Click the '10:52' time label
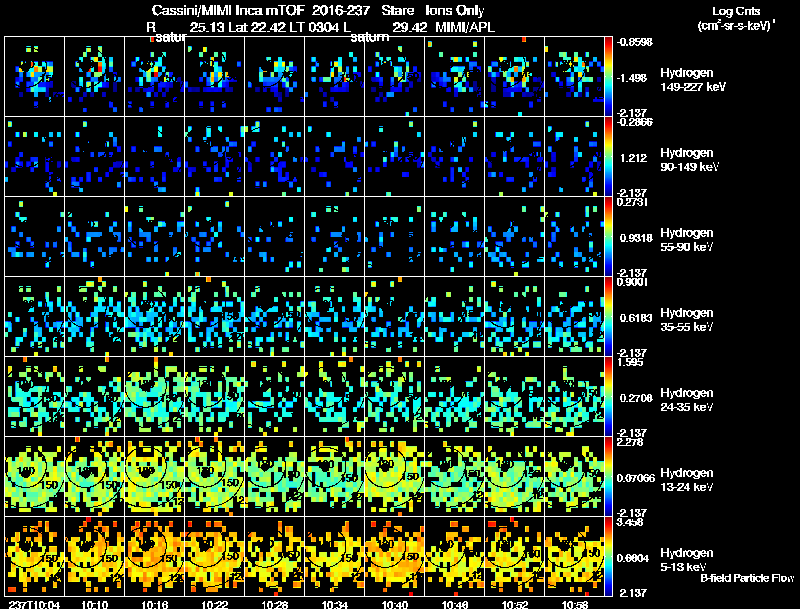This screenshot has height=609, width=800. click(x=515, y=605)
